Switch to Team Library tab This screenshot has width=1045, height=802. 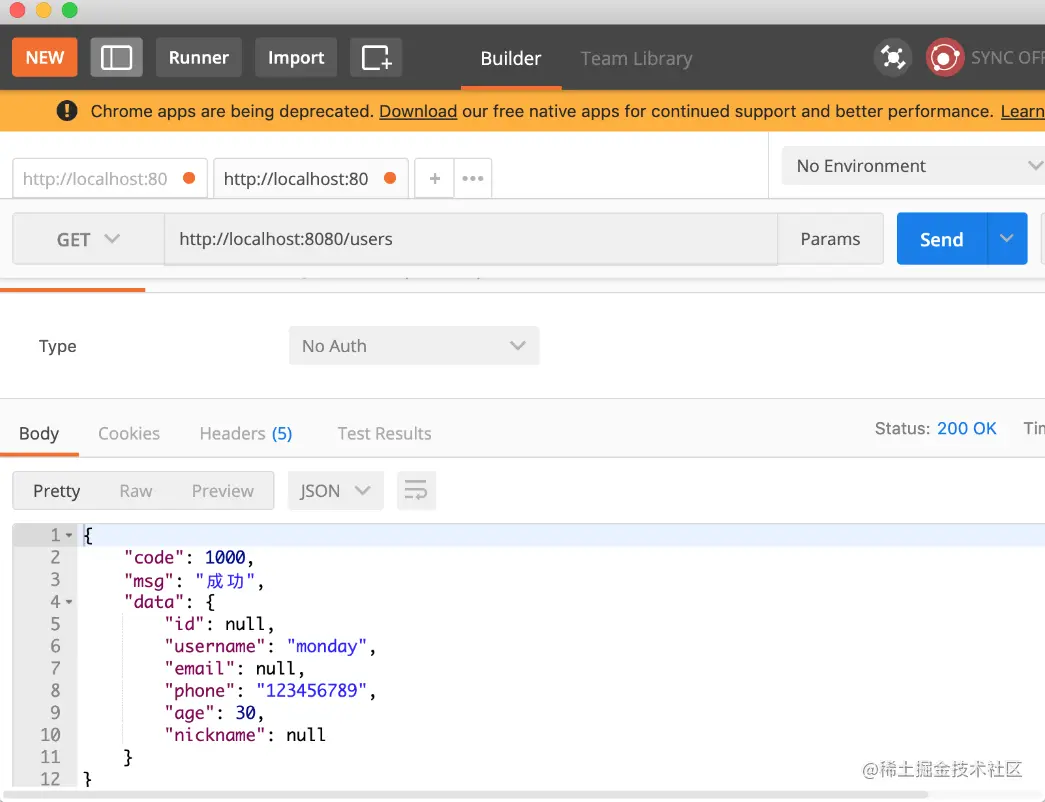coord(636,59)
